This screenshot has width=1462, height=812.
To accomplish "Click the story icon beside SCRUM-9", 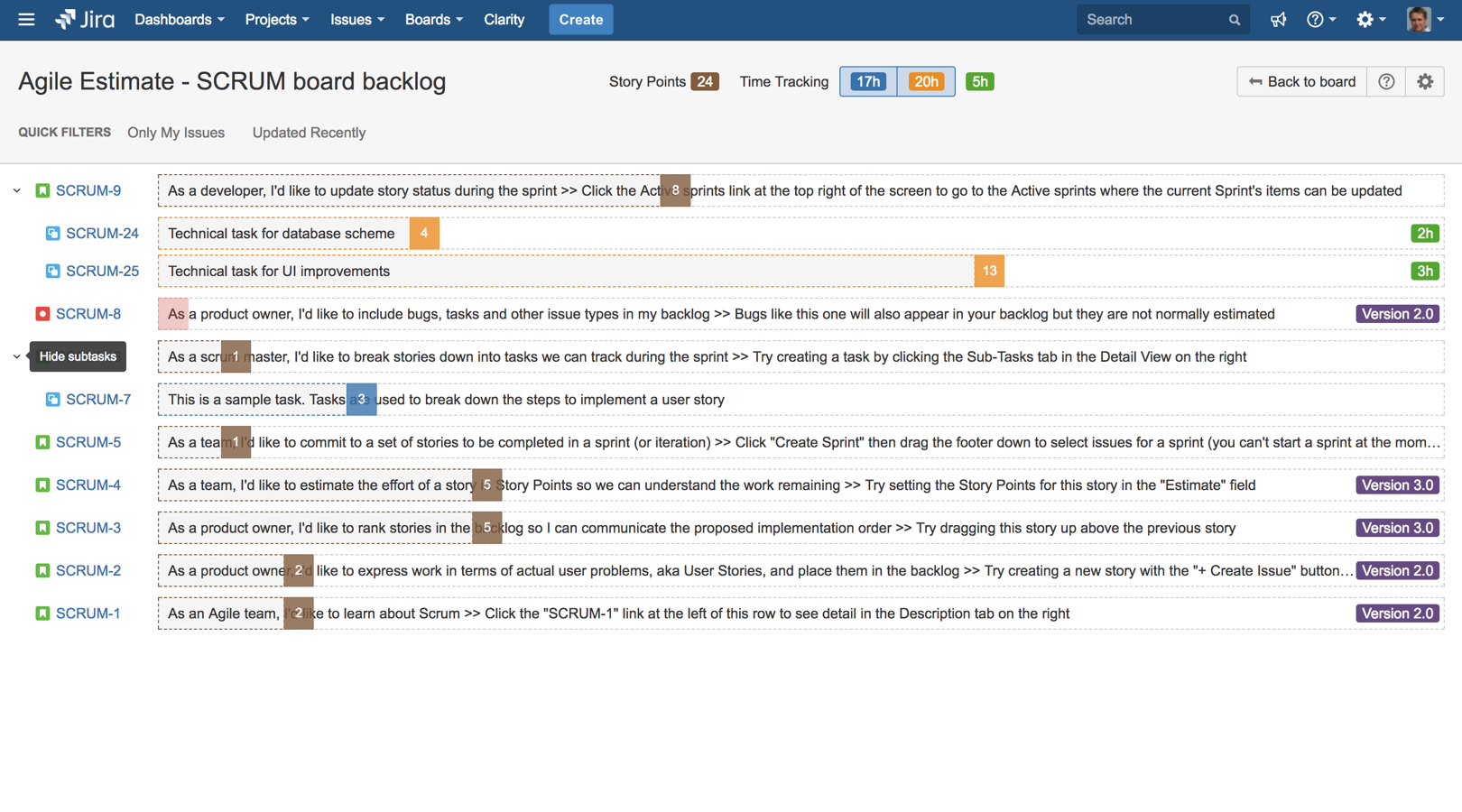I will click(x=42, y=190).
